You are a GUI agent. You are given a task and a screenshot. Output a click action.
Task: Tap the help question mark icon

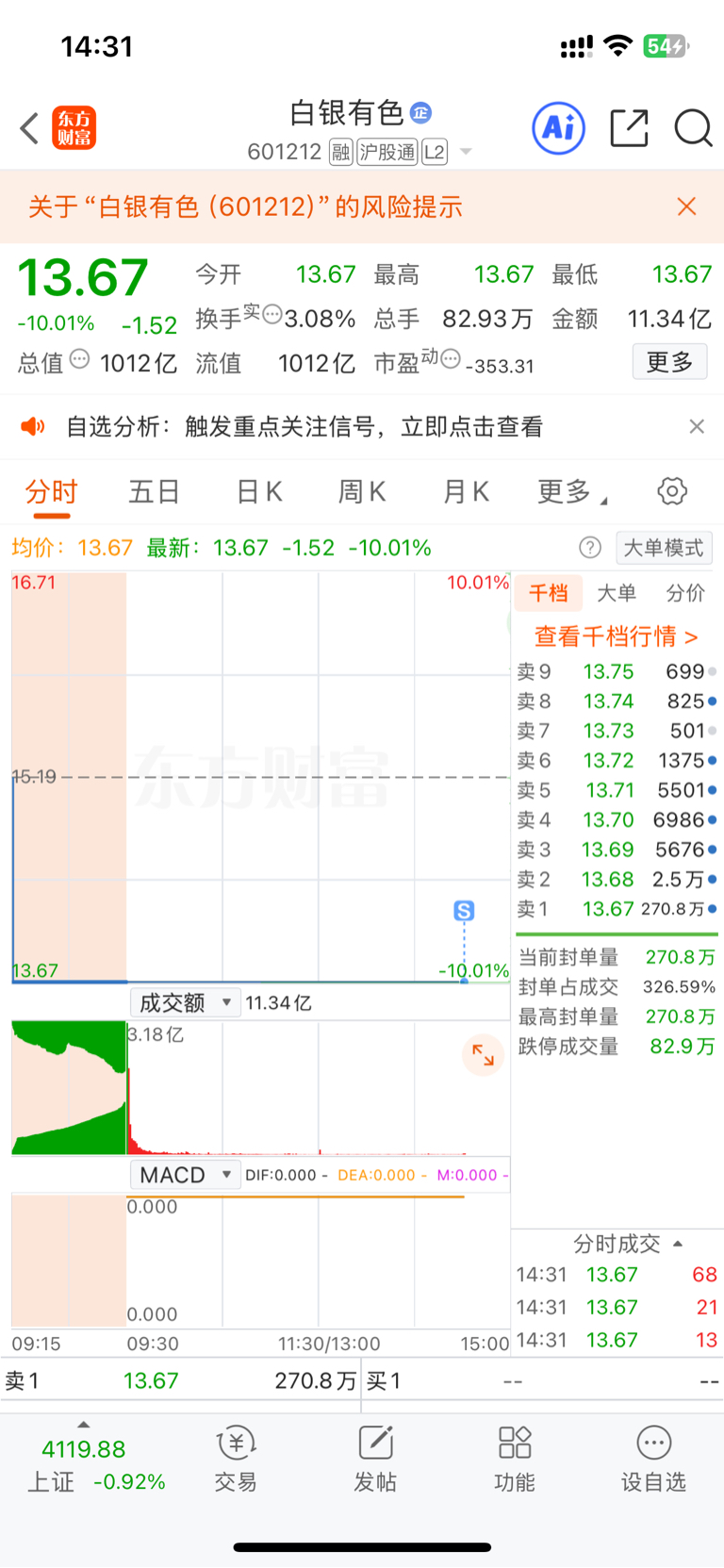click(590, 548)
